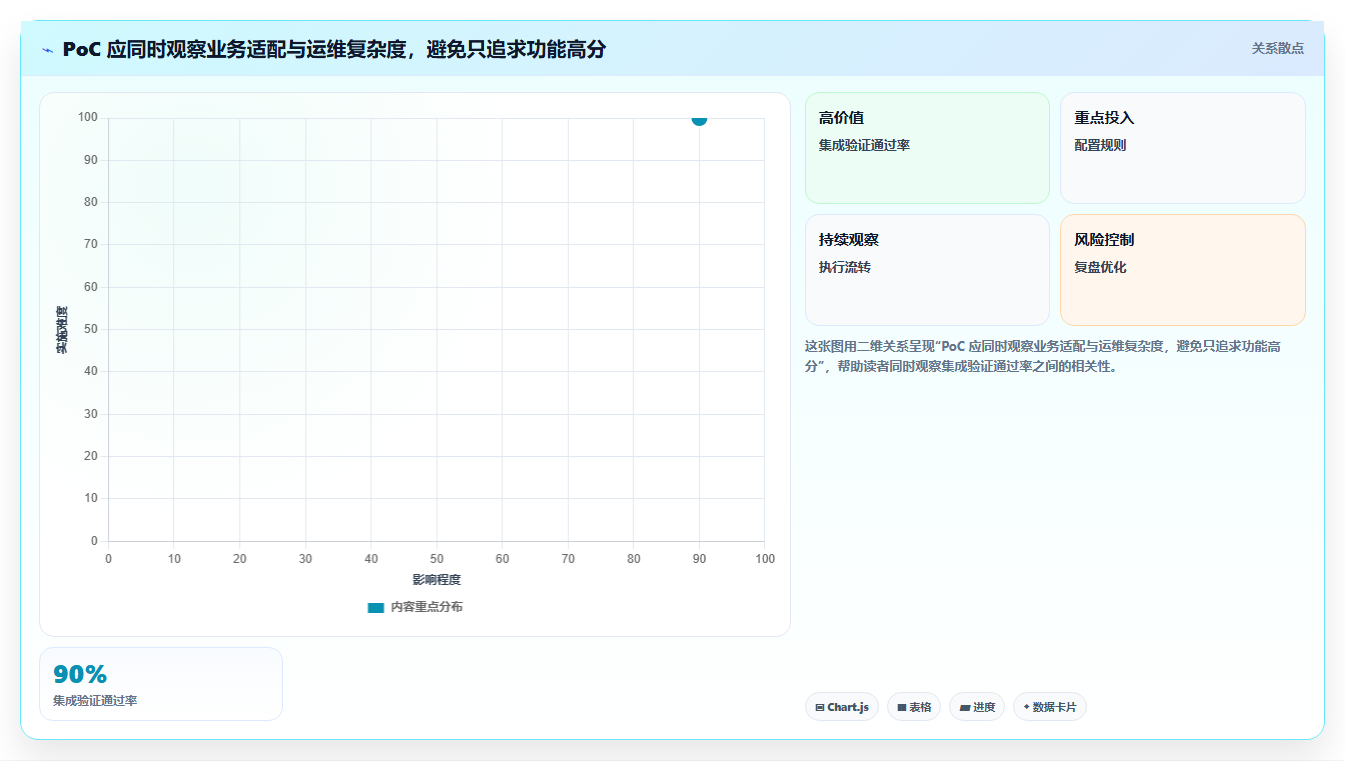Click the 表格 tag chip
The width and height of the screenshot is (1345, 761).
coord(914,707)
